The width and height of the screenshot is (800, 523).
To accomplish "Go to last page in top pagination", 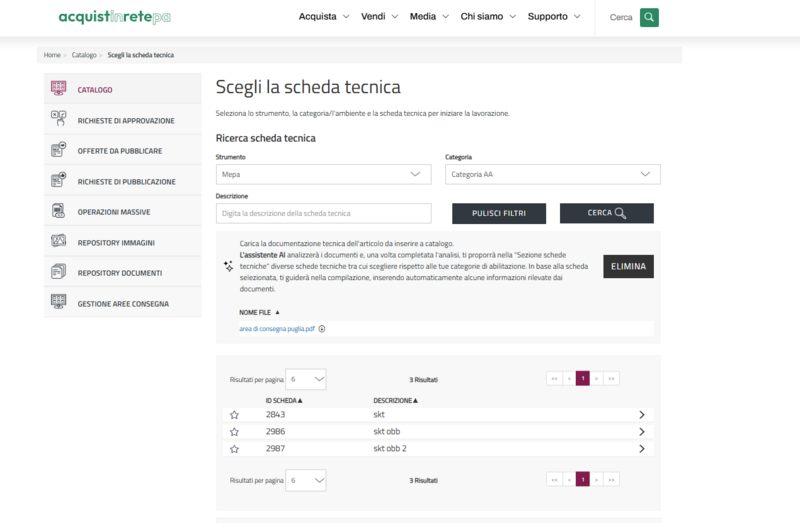I will (x=611, y=379).
